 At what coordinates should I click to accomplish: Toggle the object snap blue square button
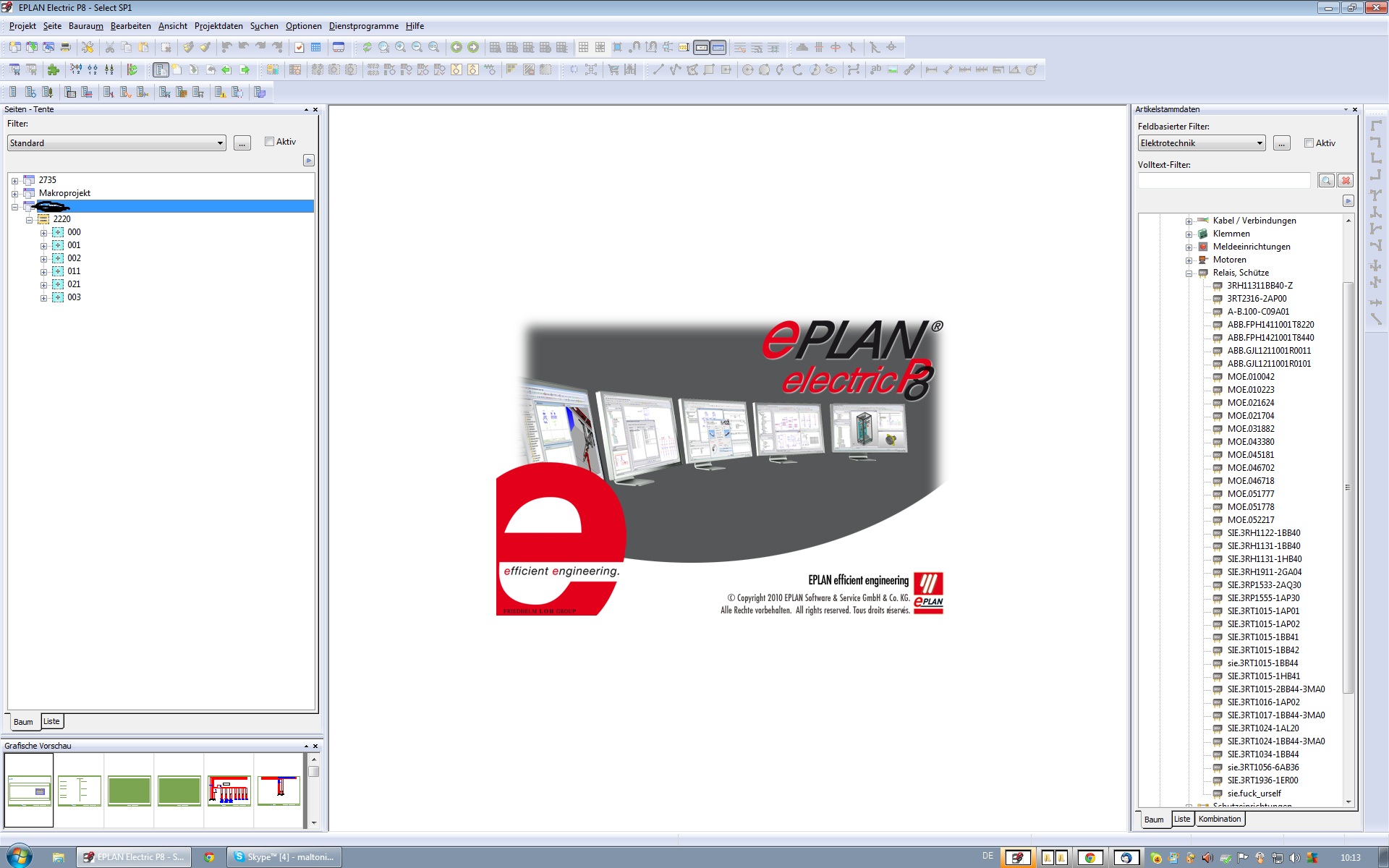[x=617, y=47]
